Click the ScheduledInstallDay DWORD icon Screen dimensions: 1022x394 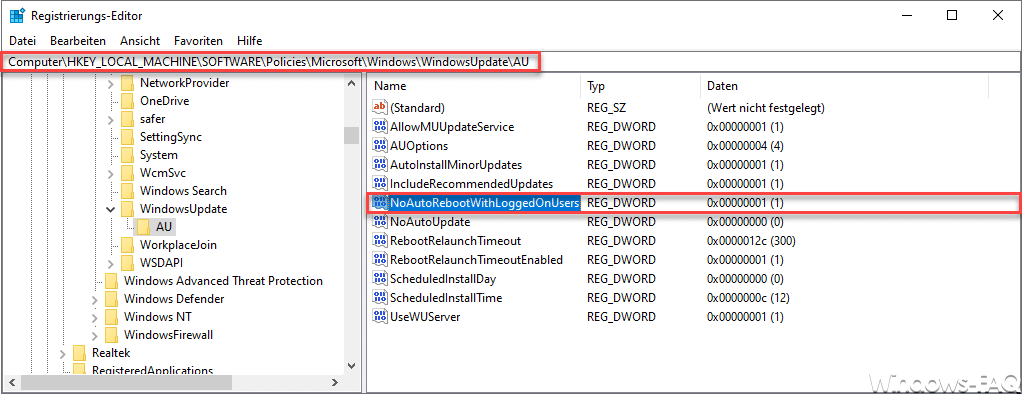[x=379, y=279]
